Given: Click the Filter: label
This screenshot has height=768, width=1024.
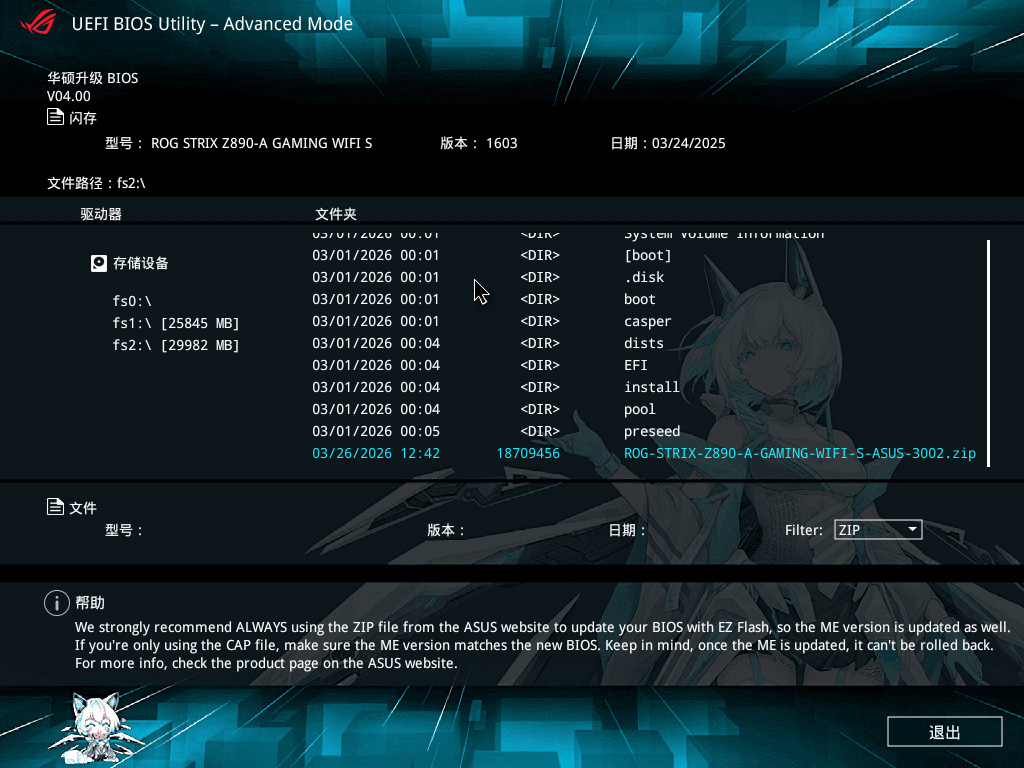Looking at the screenshot, I should pyautogui.click(x=804, y=530).
